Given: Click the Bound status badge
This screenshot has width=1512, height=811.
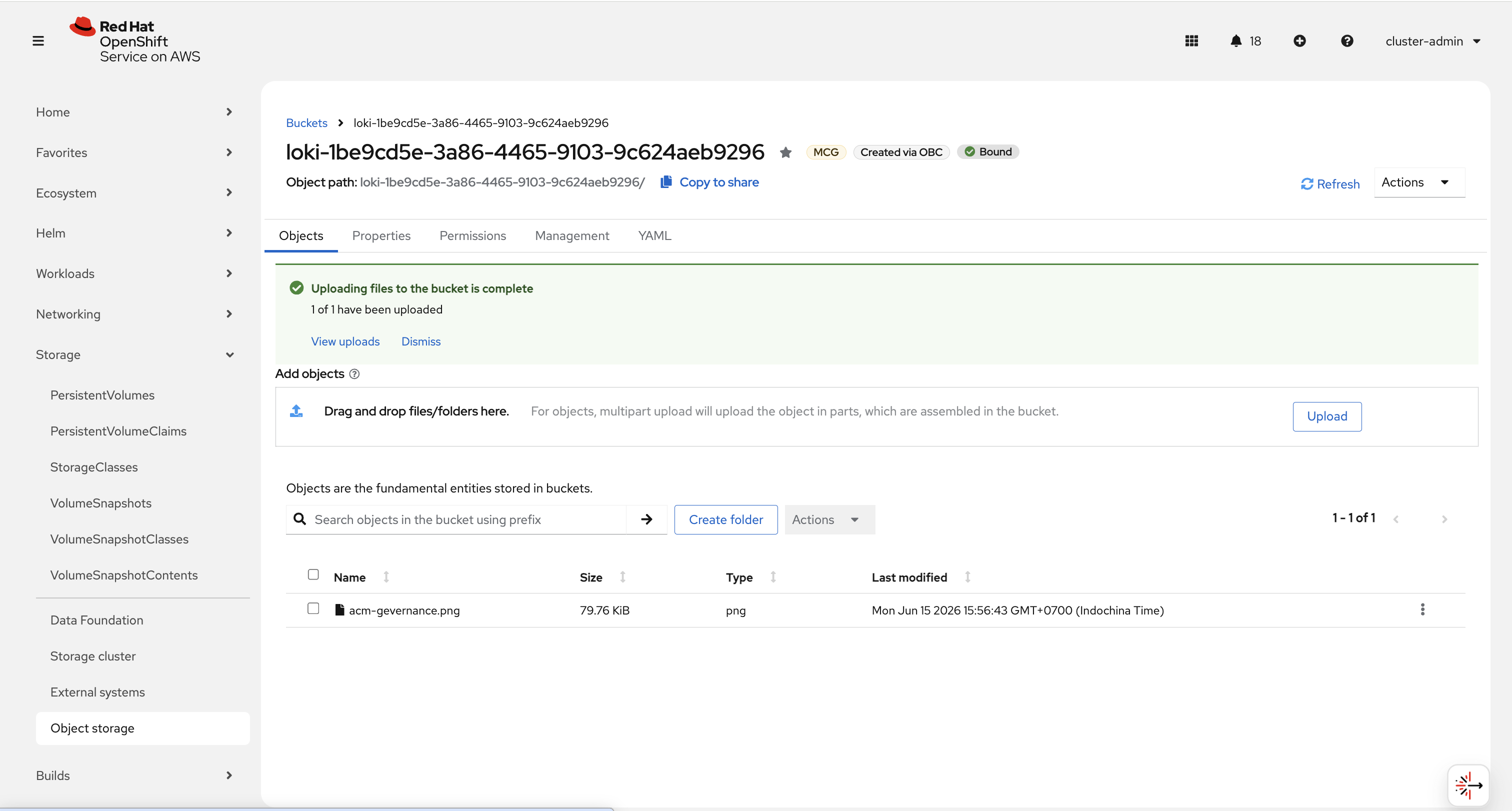Looking at the screenshot, I should 988,152.
